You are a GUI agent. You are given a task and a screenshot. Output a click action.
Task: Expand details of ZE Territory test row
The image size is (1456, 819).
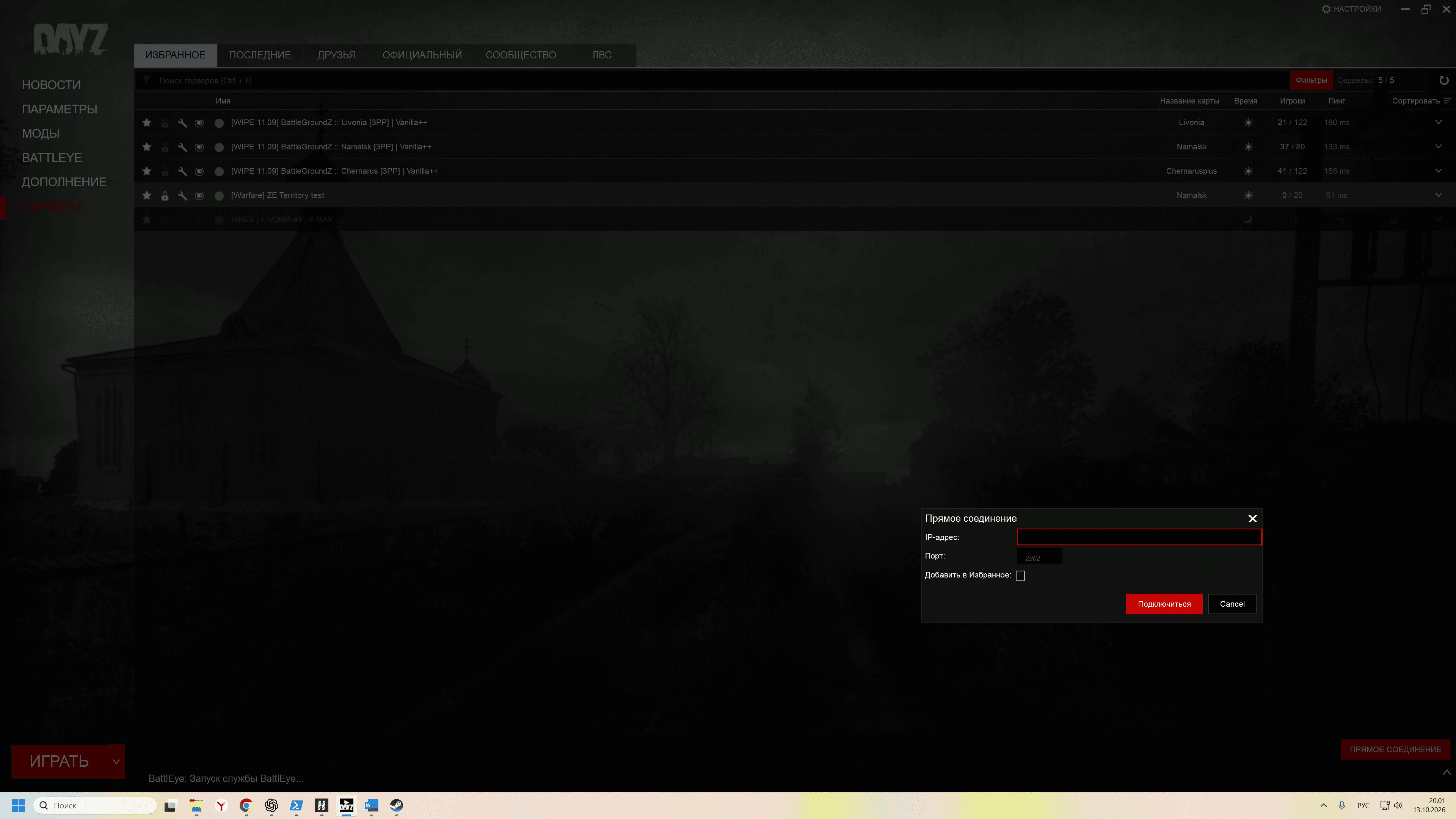1439,195
